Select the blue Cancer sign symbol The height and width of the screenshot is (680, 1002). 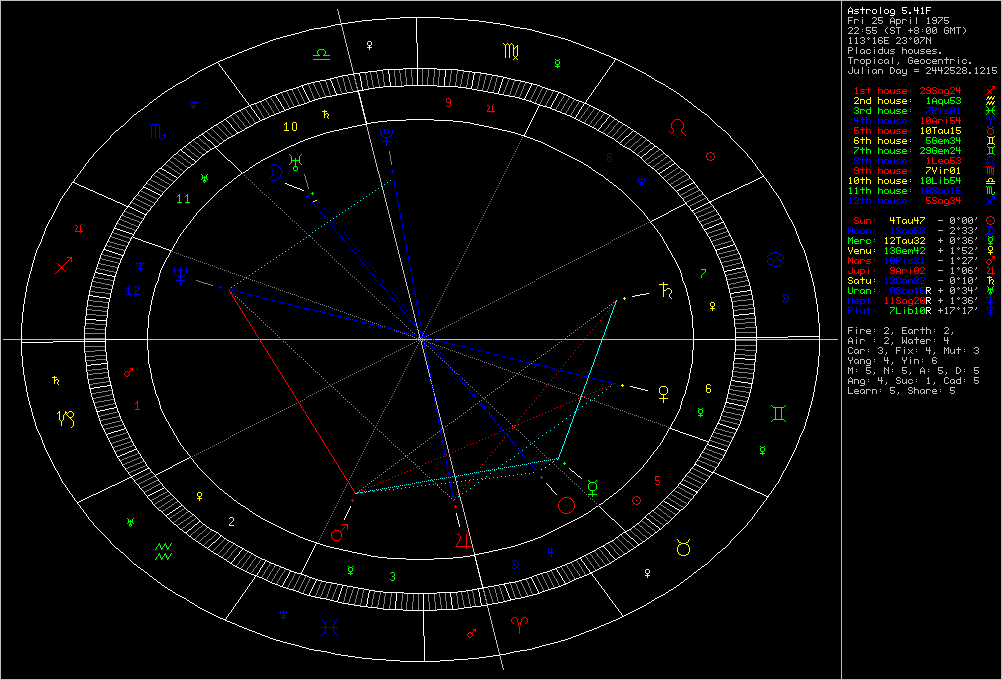pos(774,261)
